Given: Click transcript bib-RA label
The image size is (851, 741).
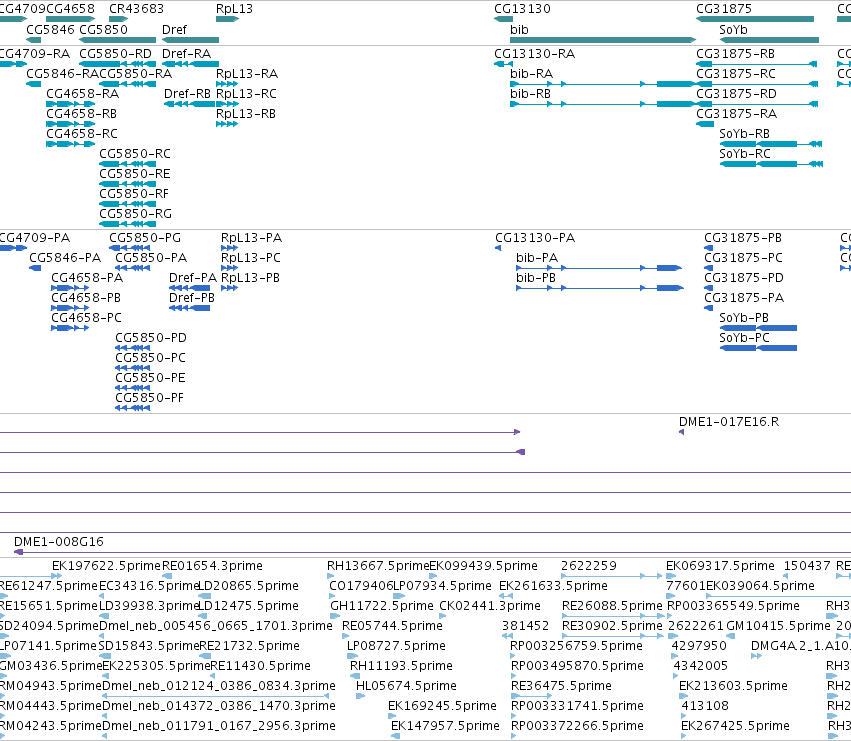Looking at the screenshot, I should coord(531,73).
